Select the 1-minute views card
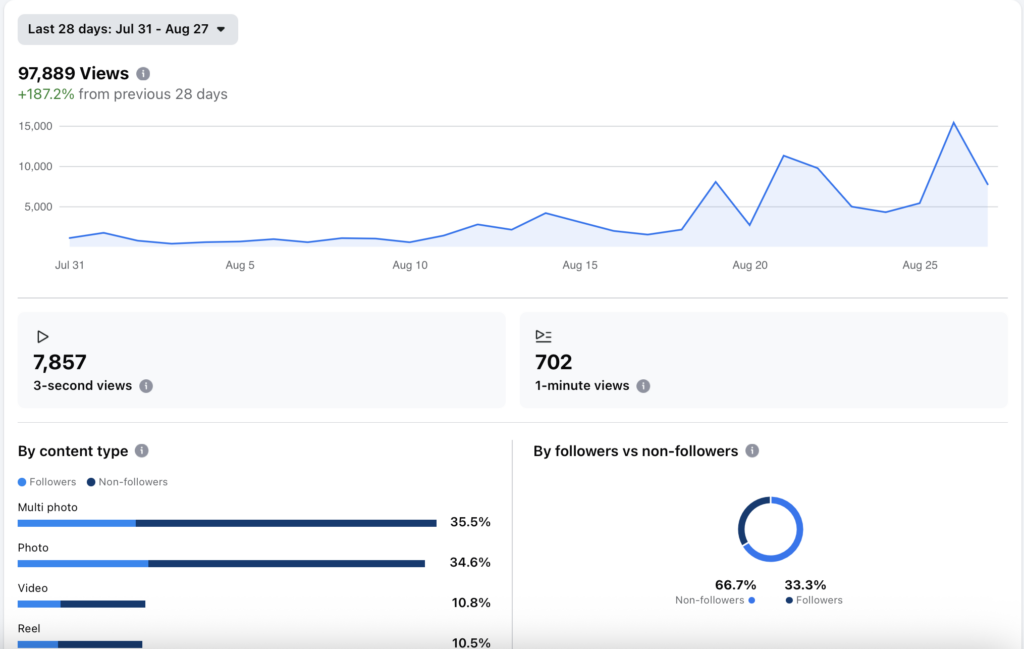The width and height of the screenshot is (1024, 649). tap(763, 360)
